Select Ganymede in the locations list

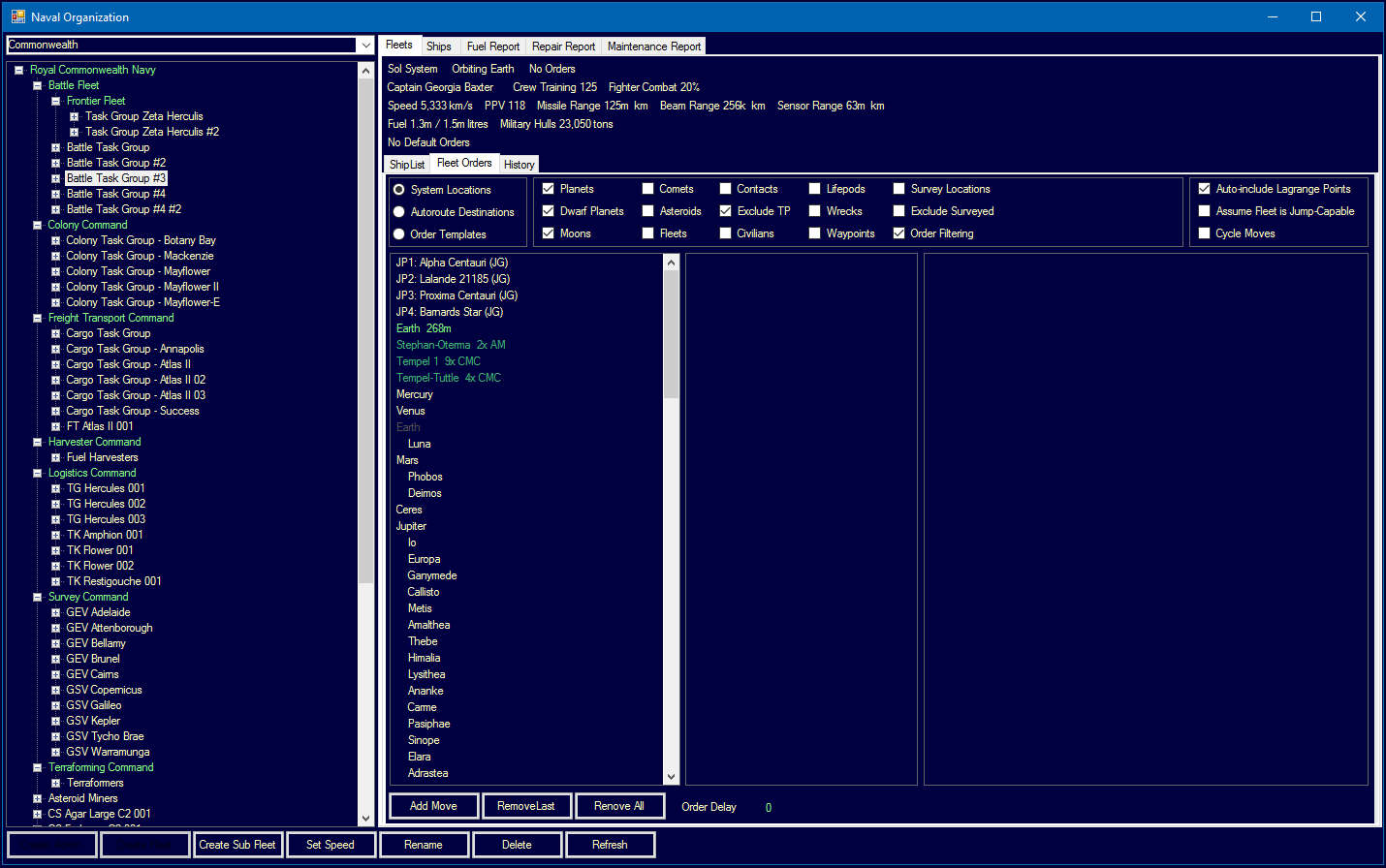(432, 575)
